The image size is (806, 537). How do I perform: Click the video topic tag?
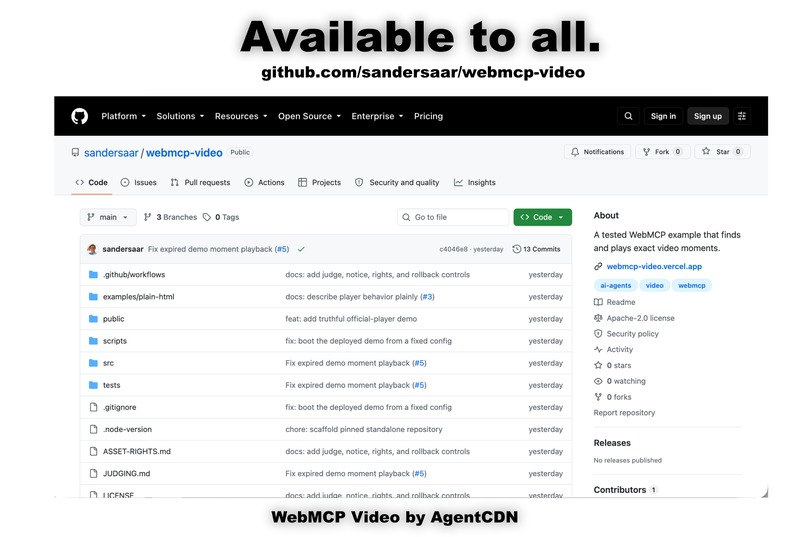point(654,285)
